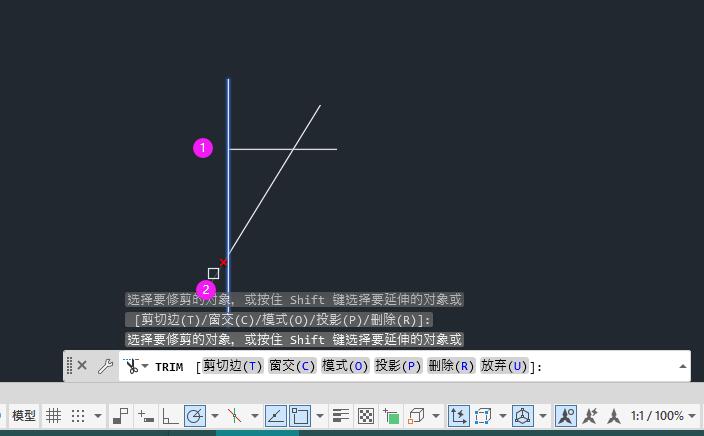
Task: Open command line customize wrench menu
Action: click(106, 366)
